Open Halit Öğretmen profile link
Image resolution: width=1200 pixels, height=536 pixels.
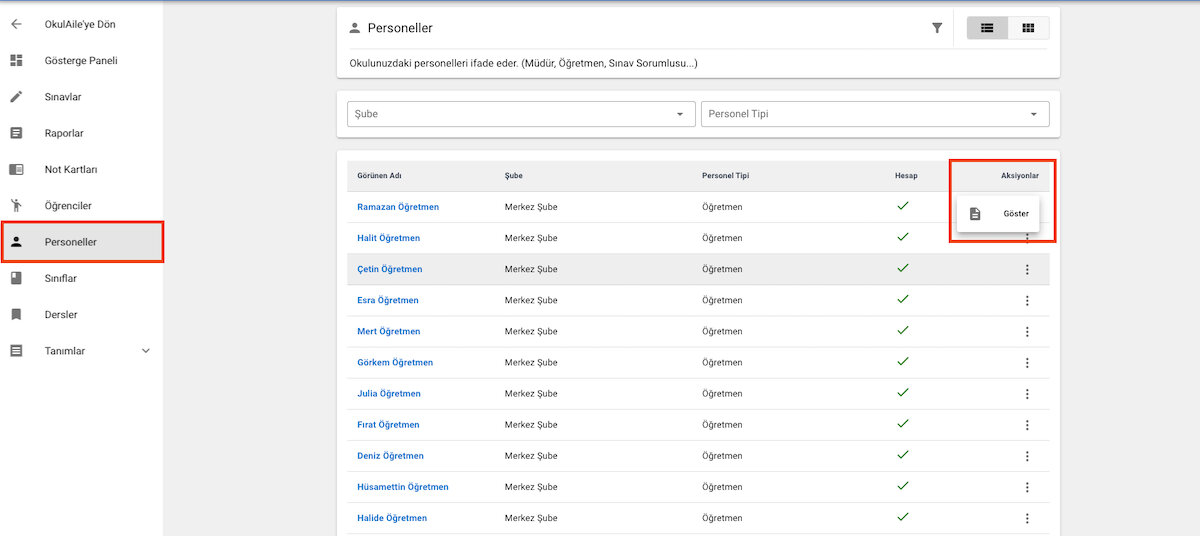click(x=388, y=238)
